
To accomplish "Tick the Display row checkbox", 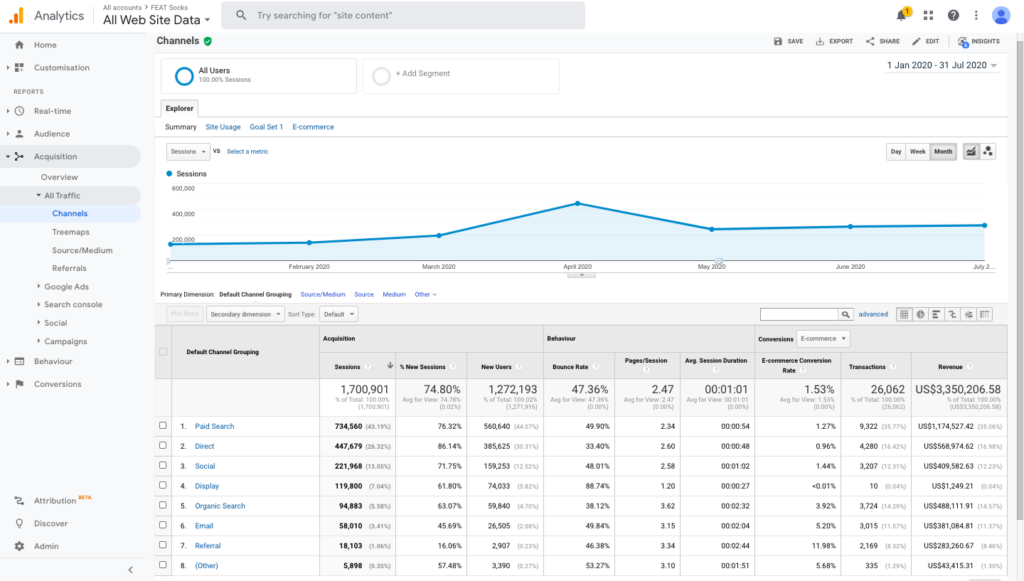I will coord(163,485).
